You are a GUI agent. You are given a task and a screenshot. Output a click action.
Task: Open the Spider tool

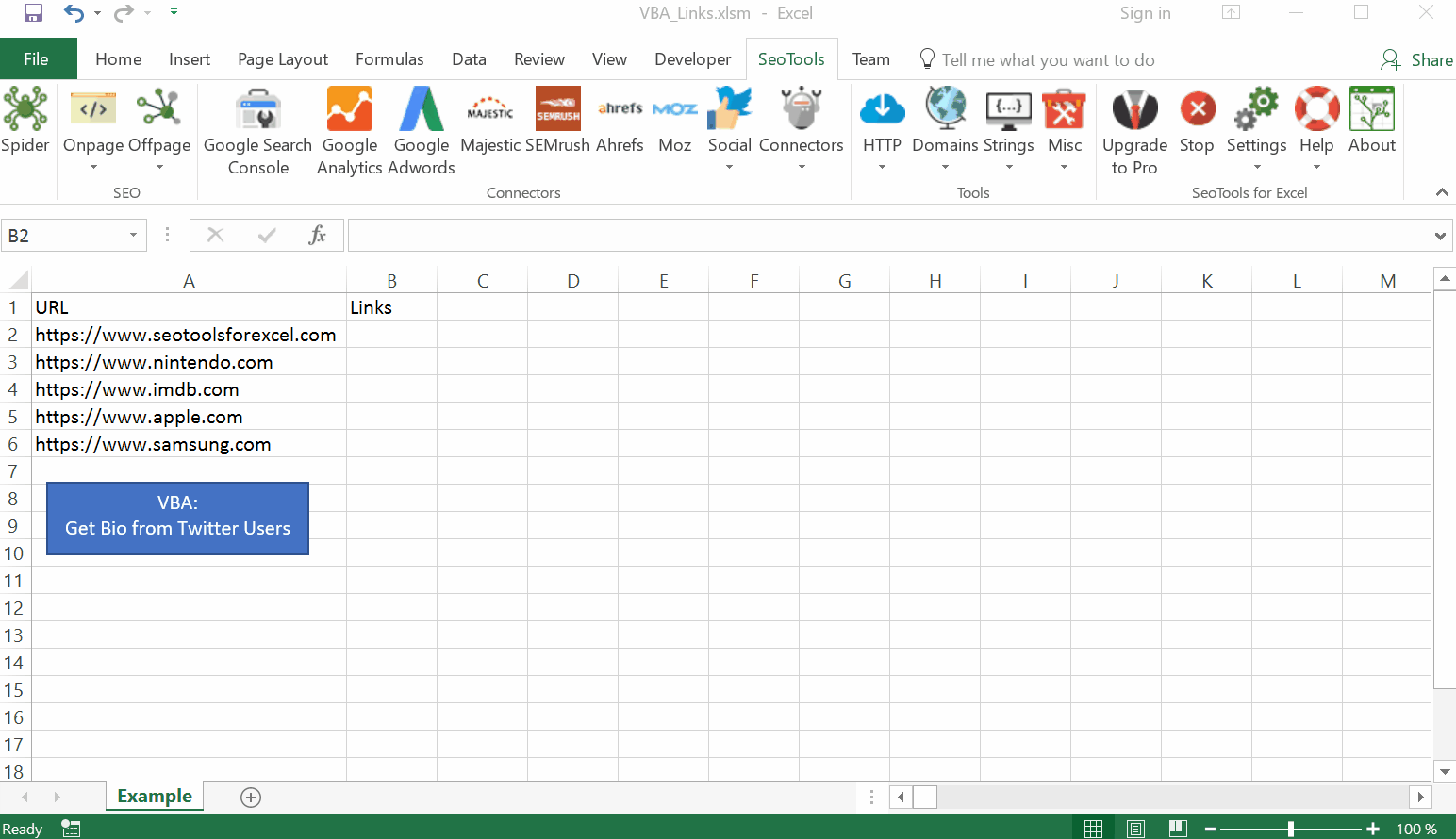(x=25, y=121)
